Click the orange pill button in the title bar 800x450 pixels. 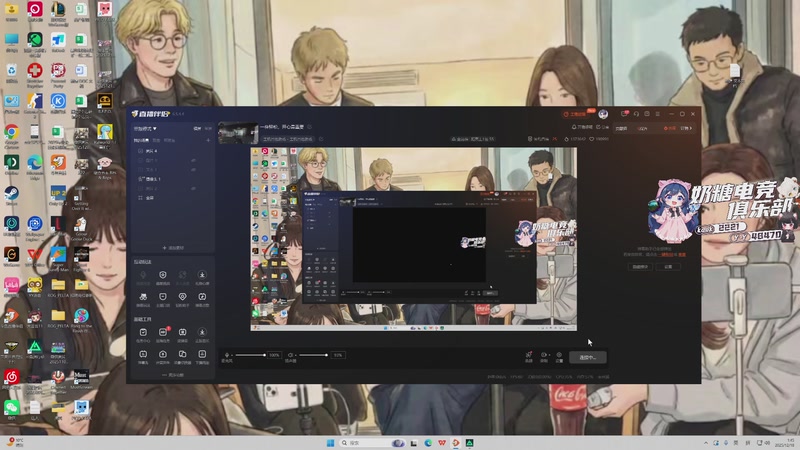(x=578, y=114)
